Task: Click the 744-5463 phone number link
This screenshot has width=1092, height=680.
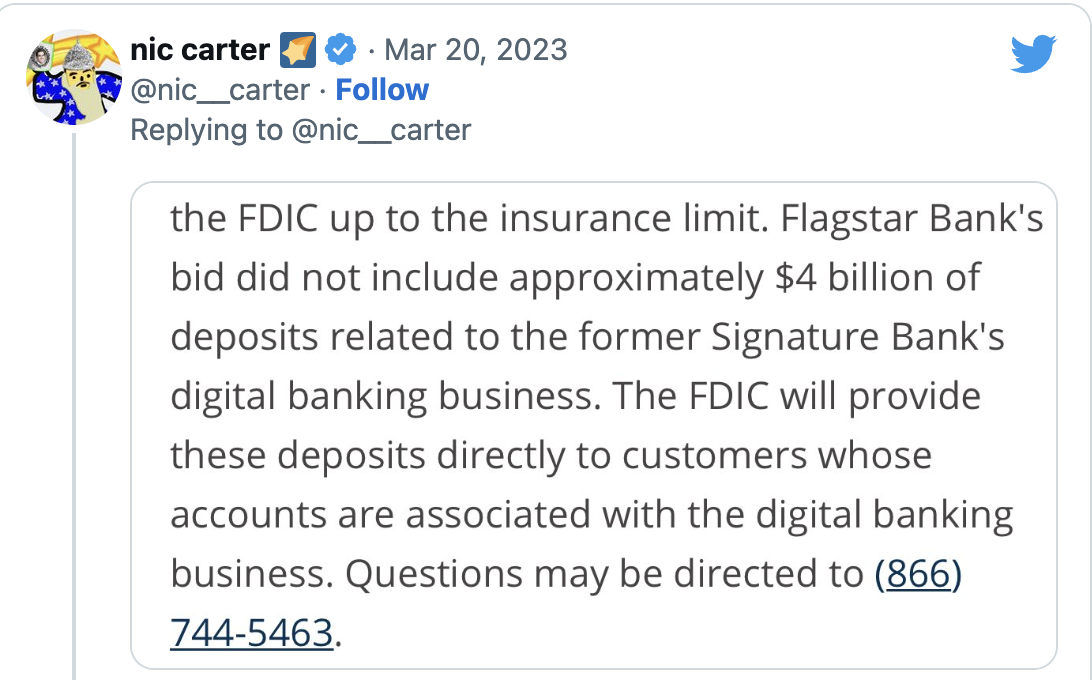Action: [x=251, y=633]
